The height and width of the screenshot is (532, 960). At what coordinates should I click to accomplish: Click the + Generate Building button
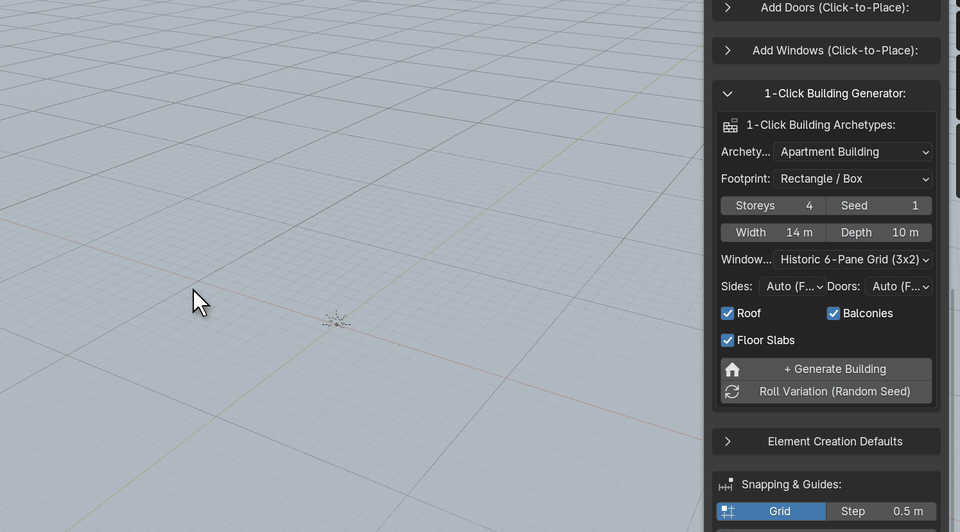coord(826,369)
